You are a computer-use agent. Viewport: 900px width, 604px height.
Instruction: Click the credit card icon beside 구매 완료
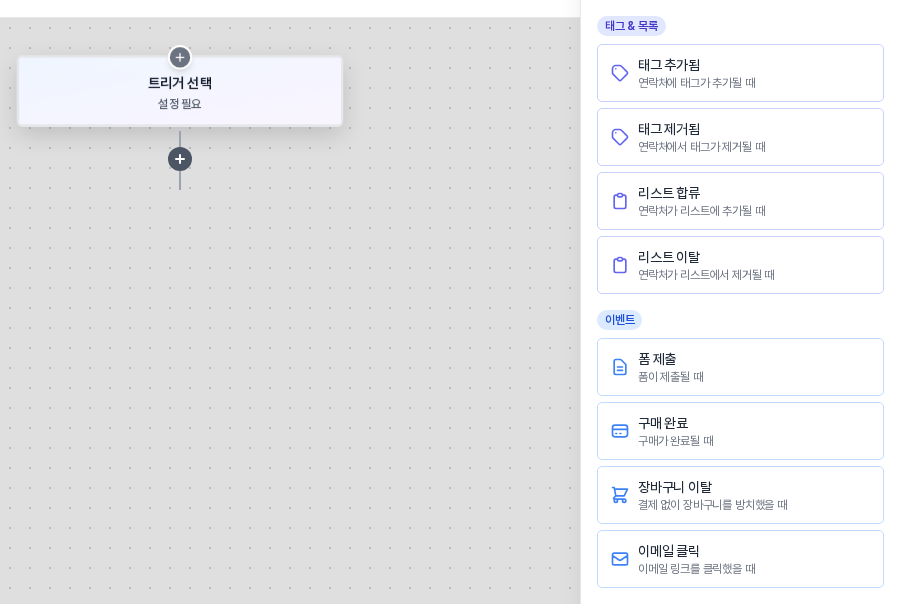[x=620, y=431]
